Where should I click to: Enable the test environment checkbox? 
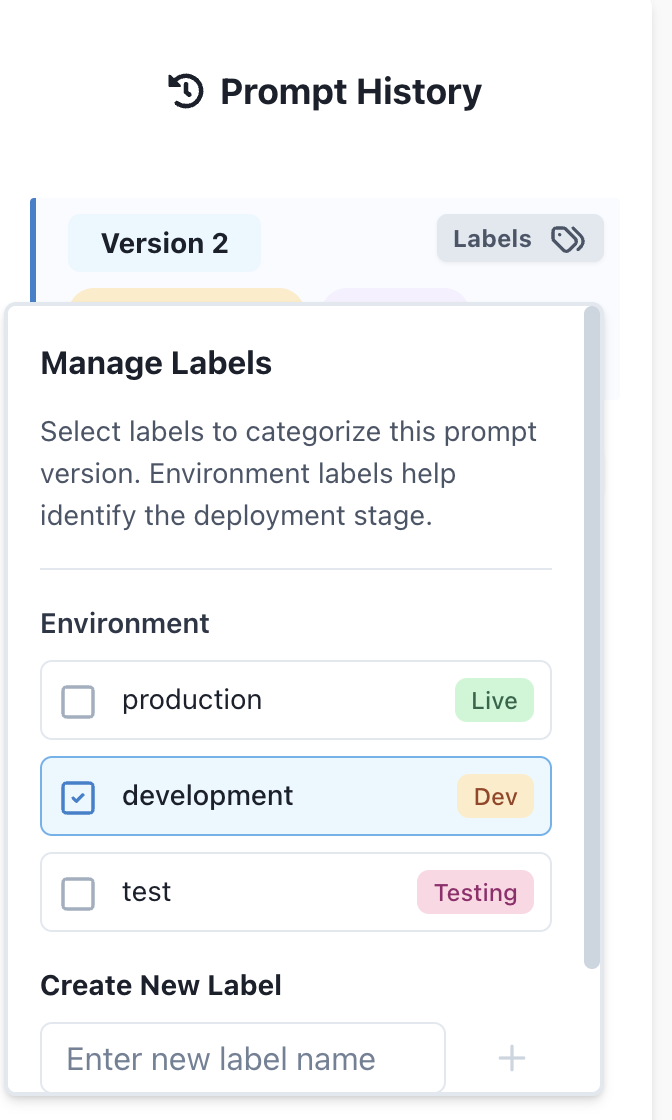[78, 893]
